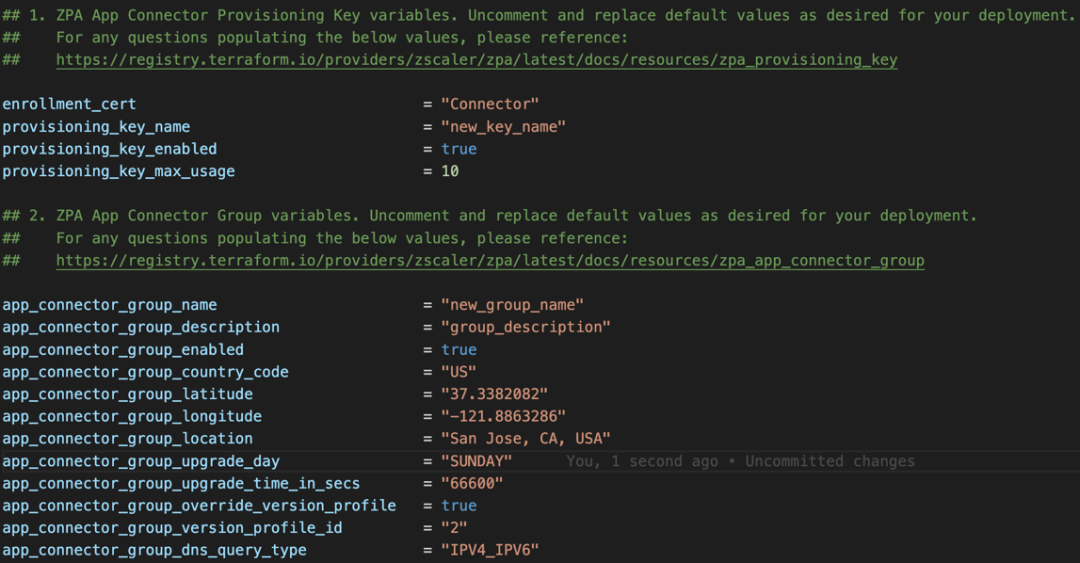Click the latitude value "37.3382082"
This screenshot has height=563, width=1080.
click(494, 394)
